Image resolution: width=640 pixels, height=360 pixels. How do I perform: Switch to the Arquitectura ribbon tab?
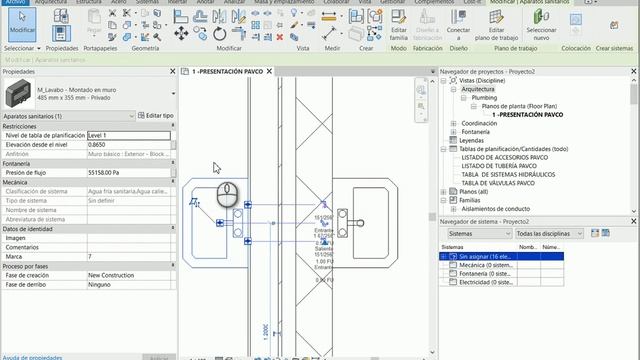coord(51,2)
